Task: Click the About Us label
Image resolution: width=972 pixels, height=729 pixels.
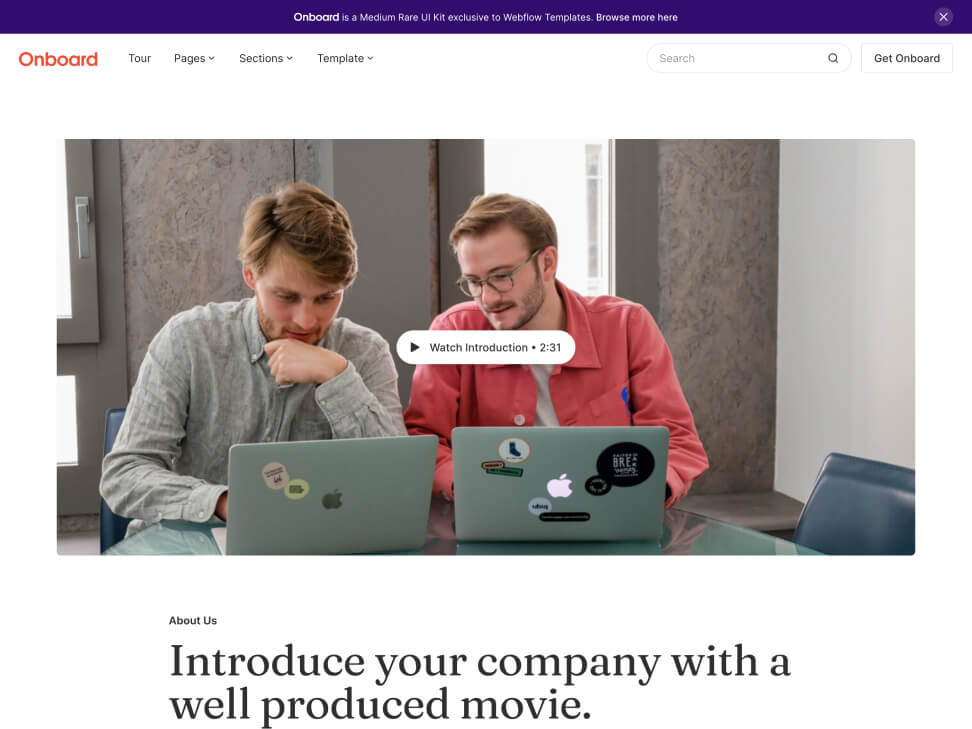Action: tap(193, 621)
